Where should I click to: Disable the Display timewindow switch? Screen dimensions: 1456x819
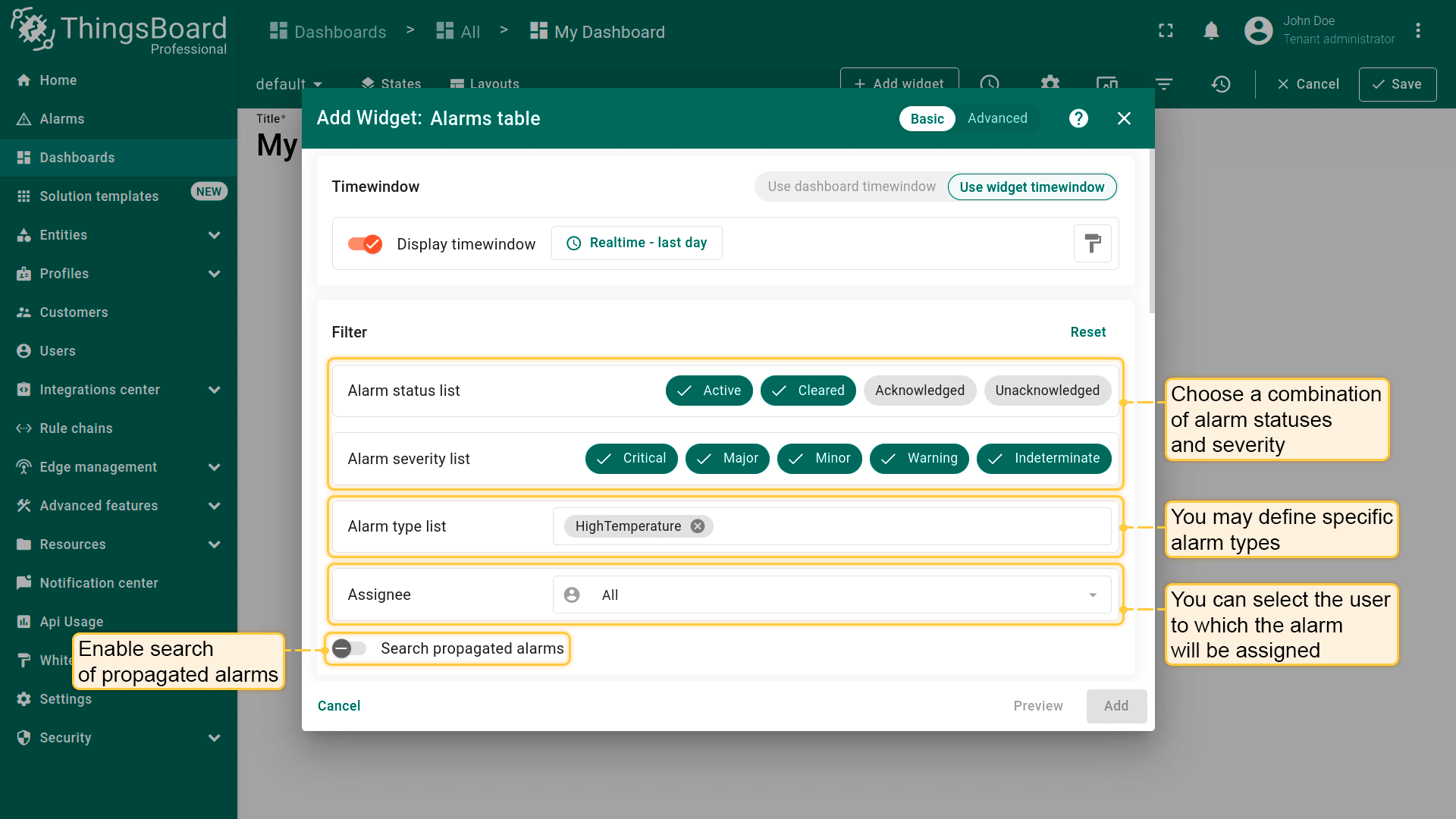click(x=365, y=243)
